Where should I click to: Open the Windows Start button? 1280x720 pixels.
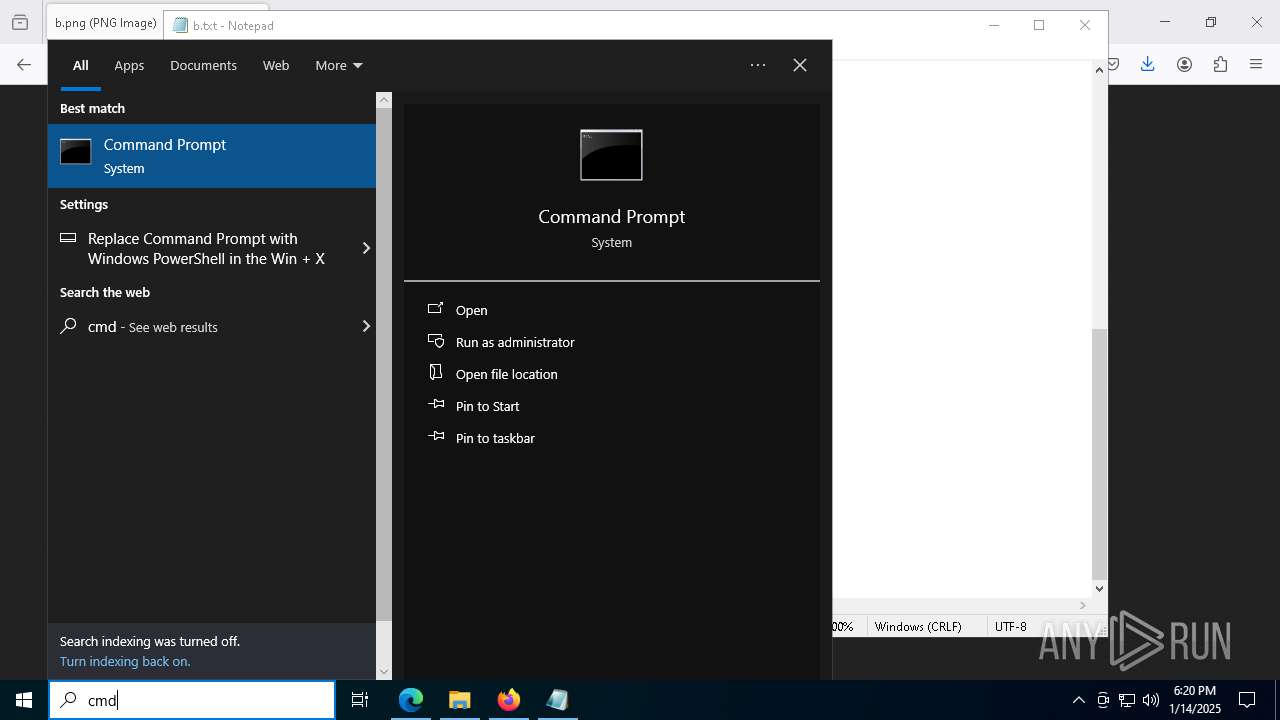point(24,700)
